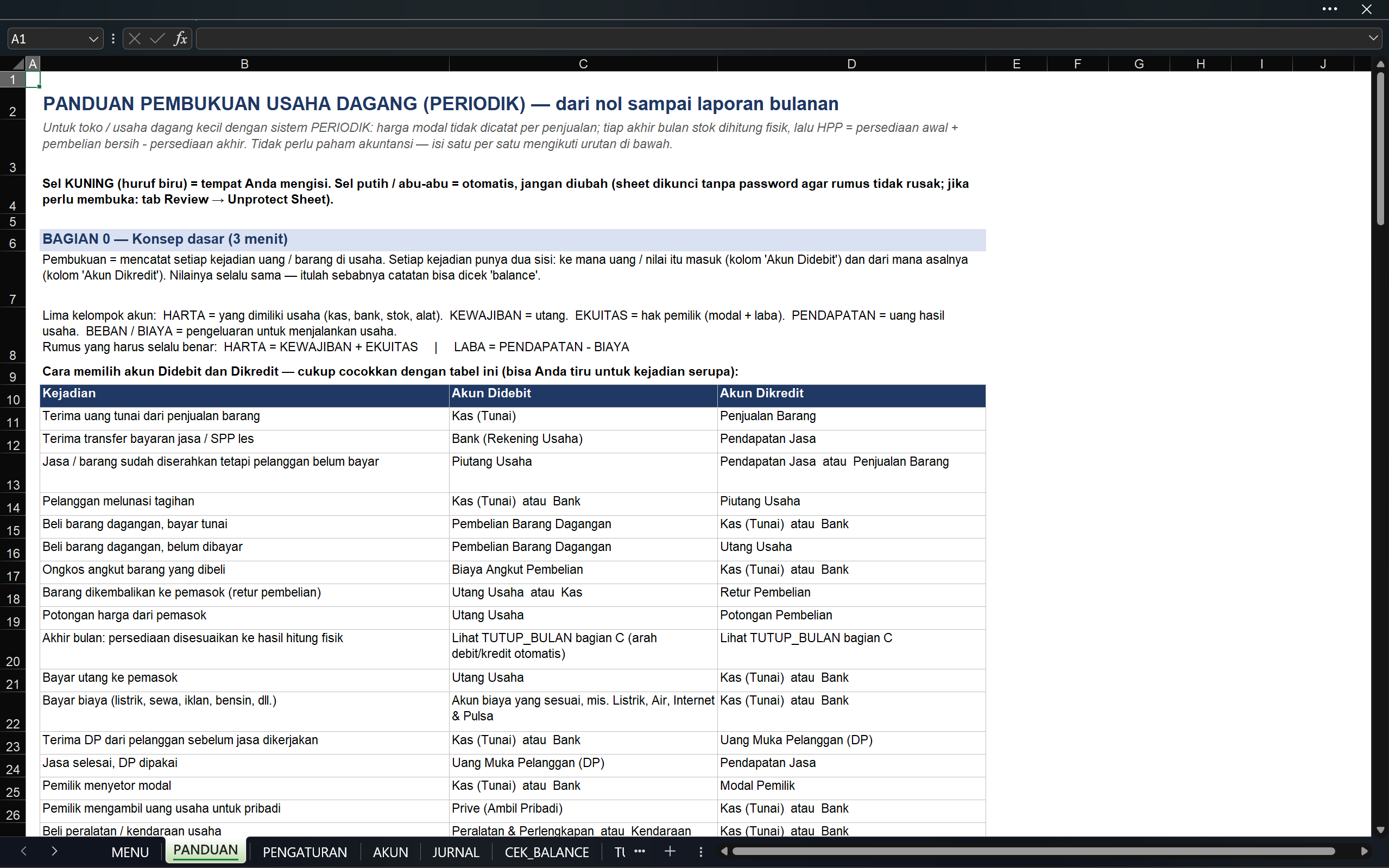This screenshot has width=1389, height=868.
Task: Select column B header
Action: pos(244,64)
